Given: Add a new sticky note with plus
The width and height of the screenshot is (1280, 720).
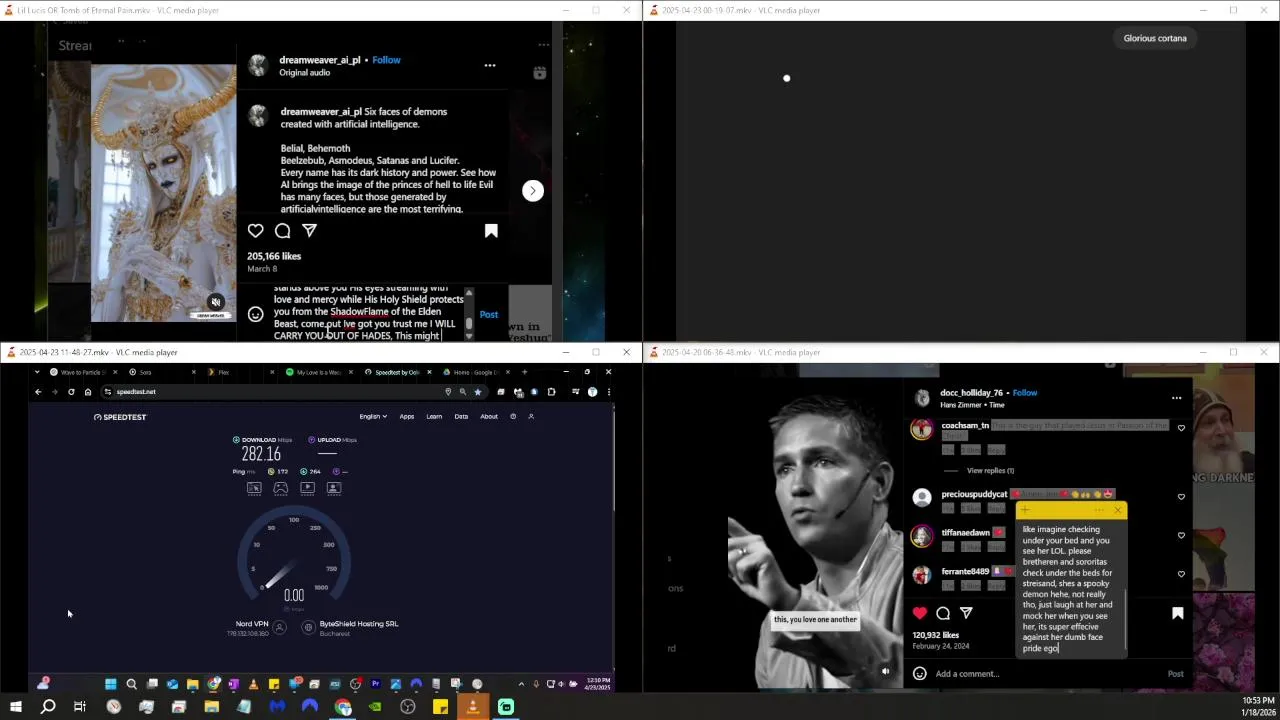Looking at the screenshot, I should tap(1025, 510).
